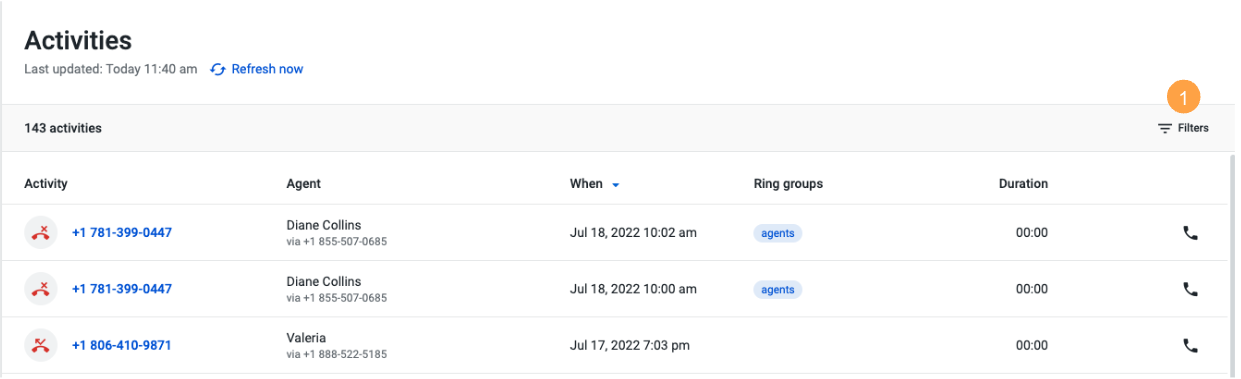Open first +1 781-399-0447 number link
The width and height of the screenshot is (1241, 379).
click(x=122, y=233)
